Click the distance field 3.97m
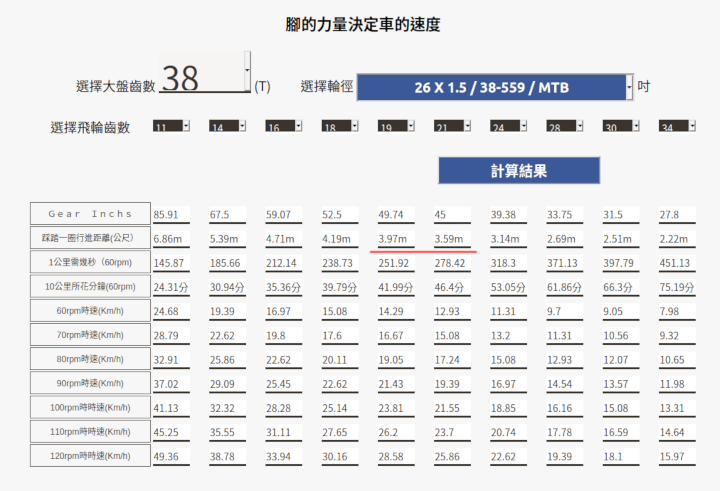 [396, 239]
